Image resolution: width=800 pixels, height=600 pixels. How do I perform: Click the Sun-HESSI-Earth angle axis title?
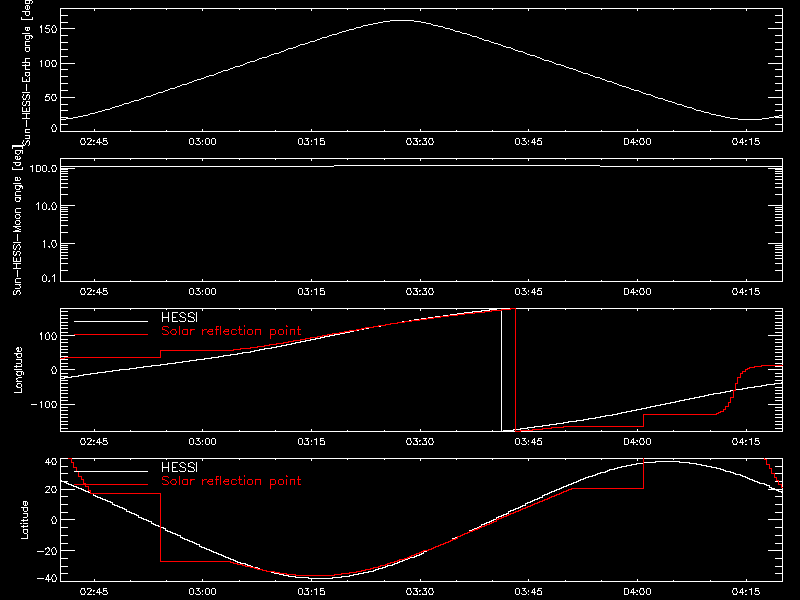(27, 71)
